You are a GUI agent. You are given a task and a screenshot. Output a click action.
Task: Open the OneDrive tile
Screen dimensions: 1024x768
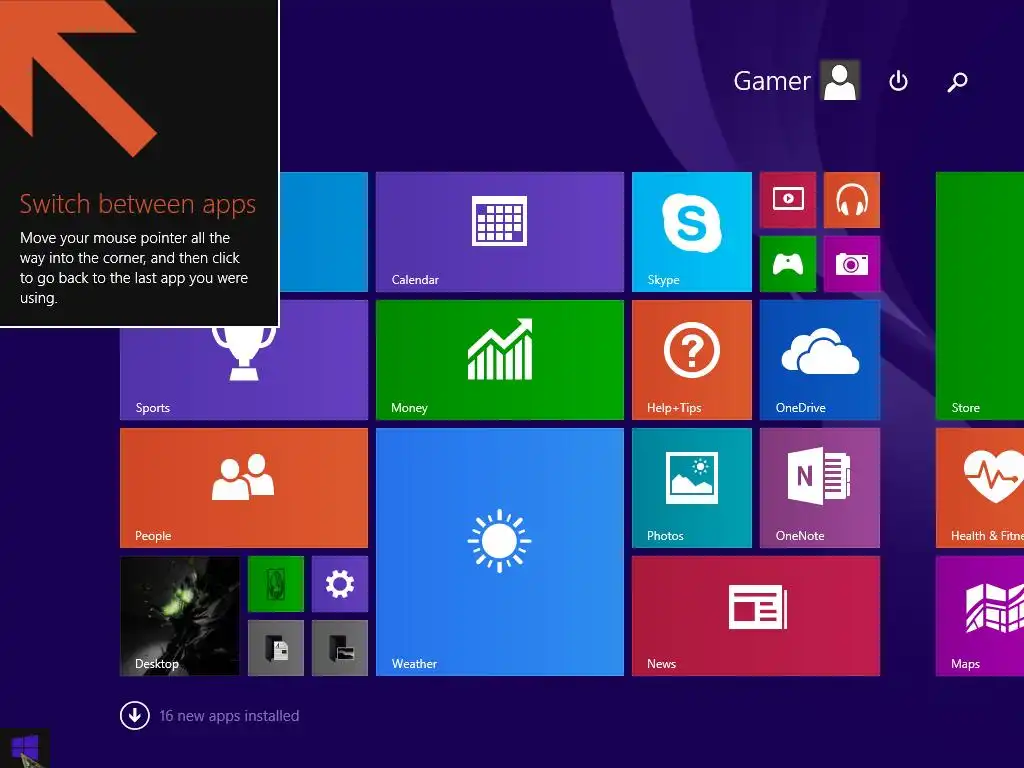point(820,360)
